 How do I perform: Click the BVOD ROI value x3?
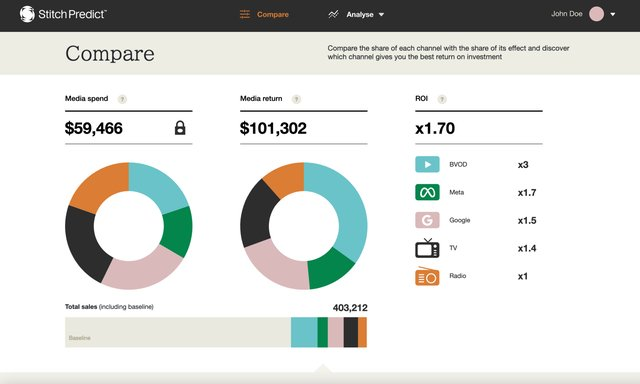523,165
